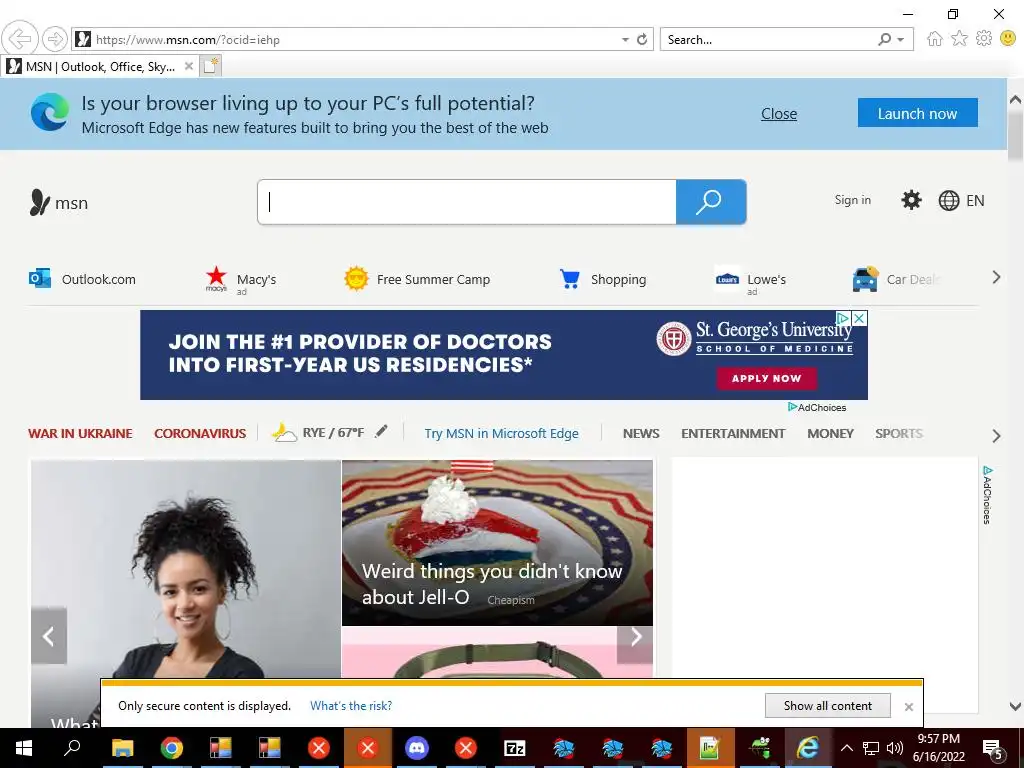Close the St. George's University ad

pyautogui.click(x=859, y=318)
